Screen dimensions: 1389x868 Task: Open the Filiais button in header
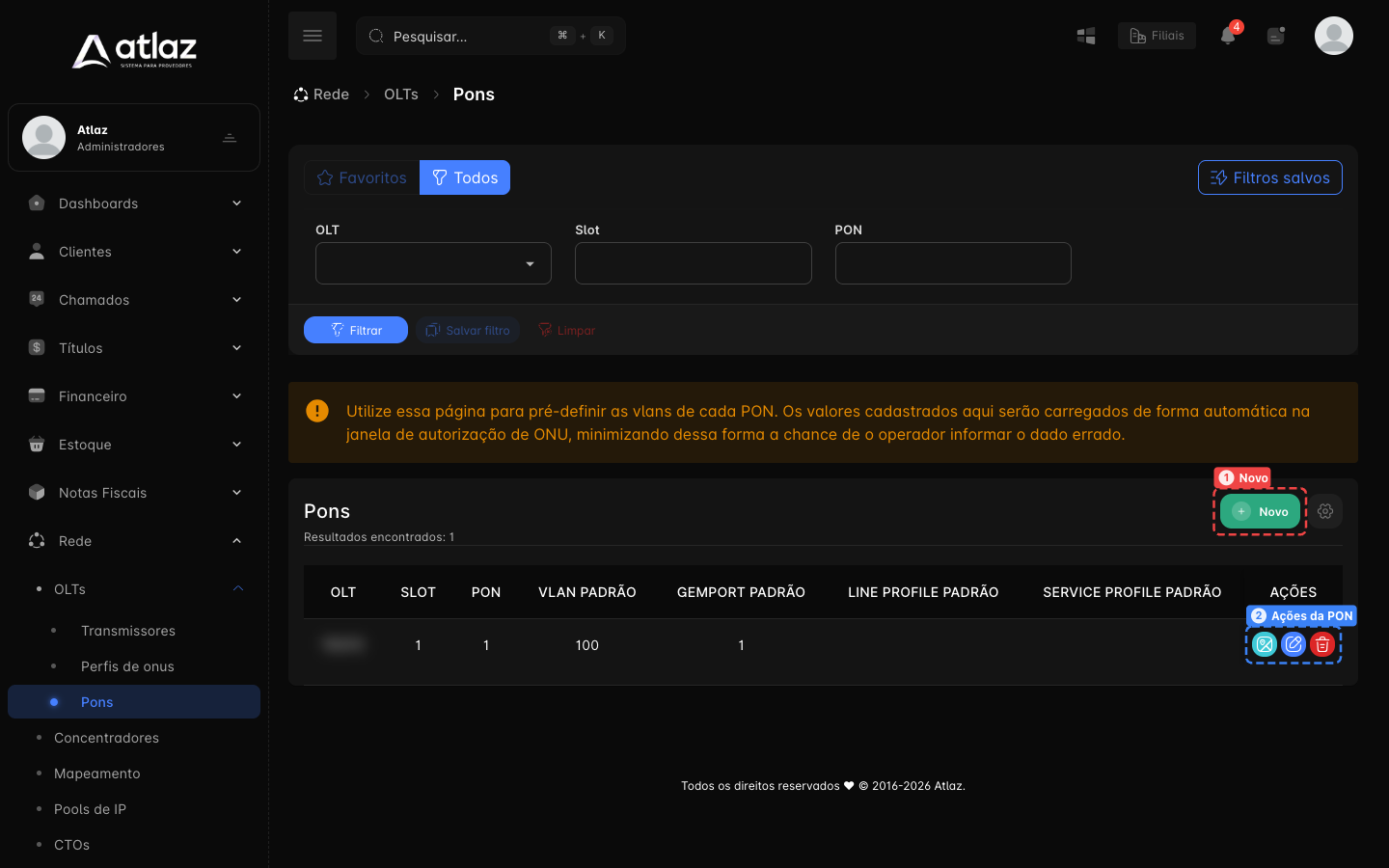click(1157, 36)
